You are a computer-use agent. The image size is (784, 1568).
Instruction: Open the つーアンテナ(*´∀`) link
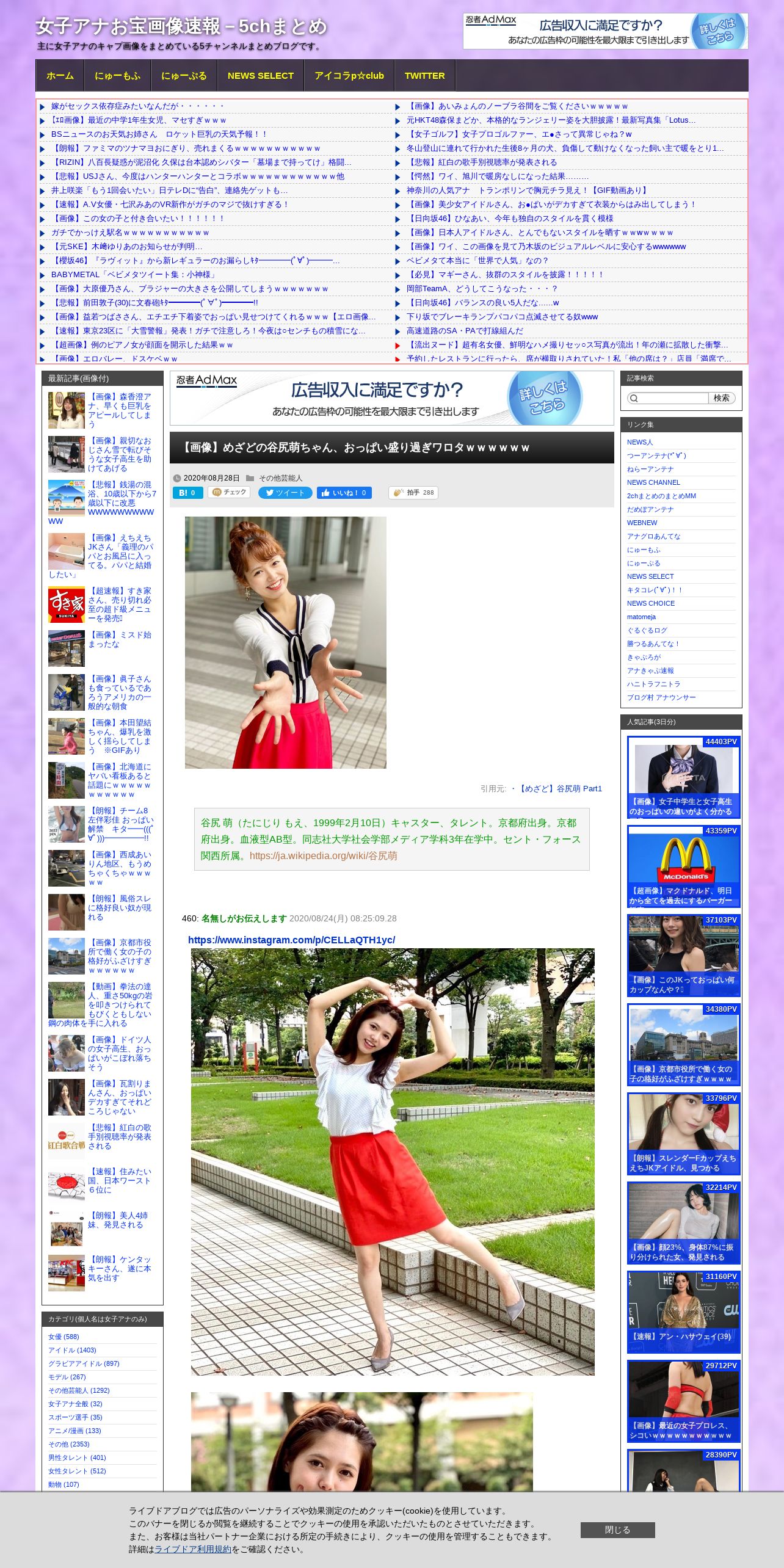[656, 456]
